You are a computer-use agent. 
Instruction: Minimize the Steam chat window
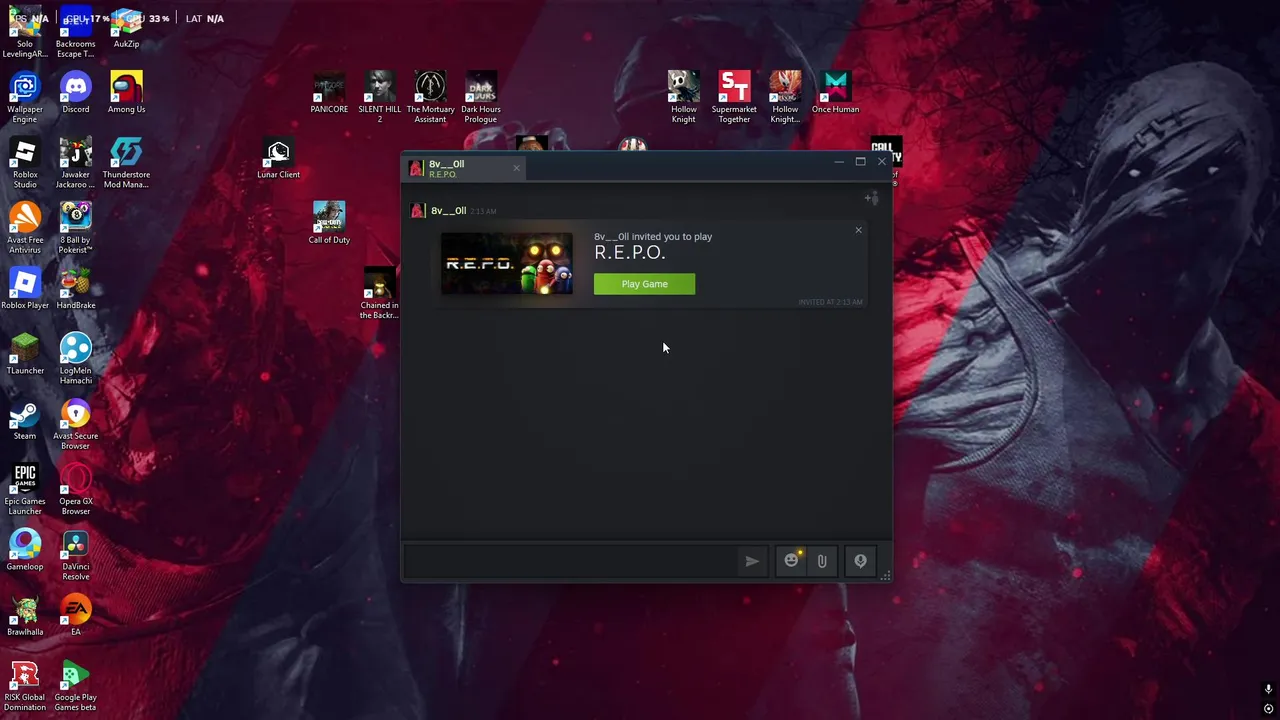[838, 162]
